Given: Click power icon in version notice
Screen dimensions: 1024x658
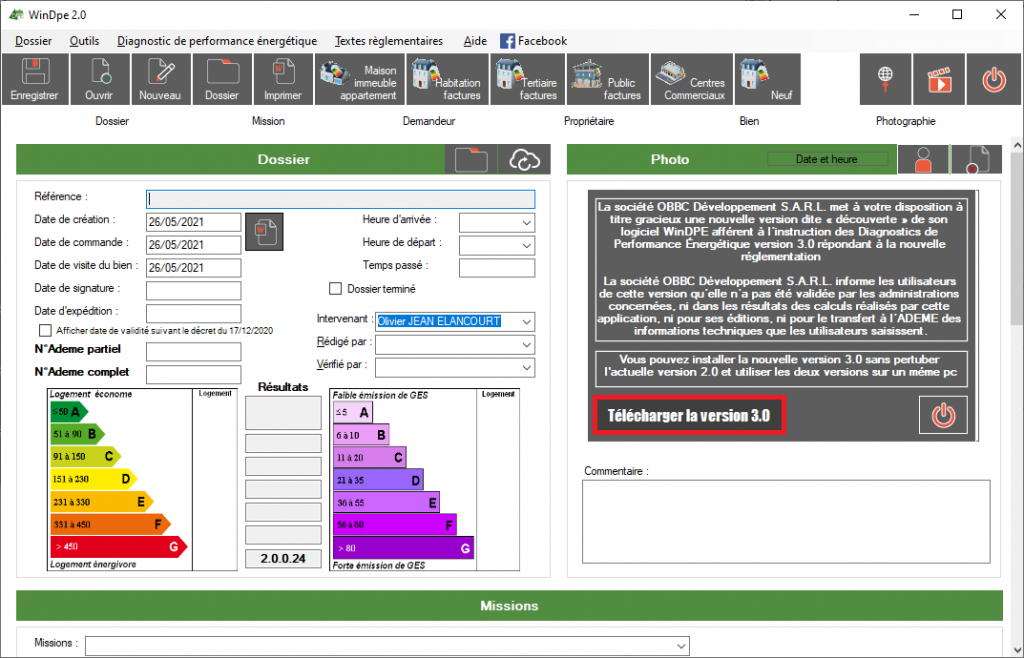Looking at the screenshot, I should 943,415.
